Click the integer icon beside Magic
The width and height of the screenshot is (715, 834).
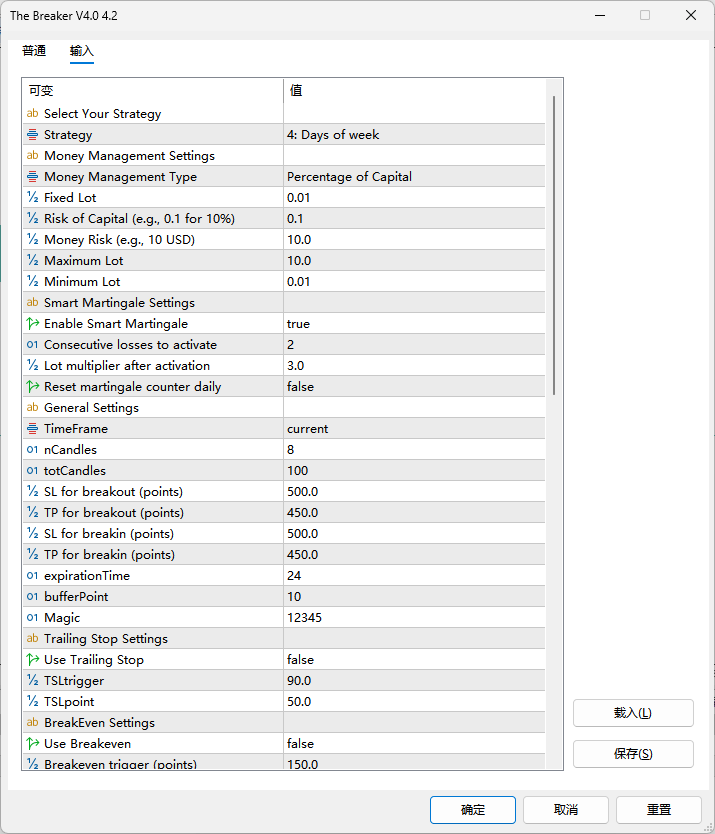pyautogui.click(x=33, y=618)
